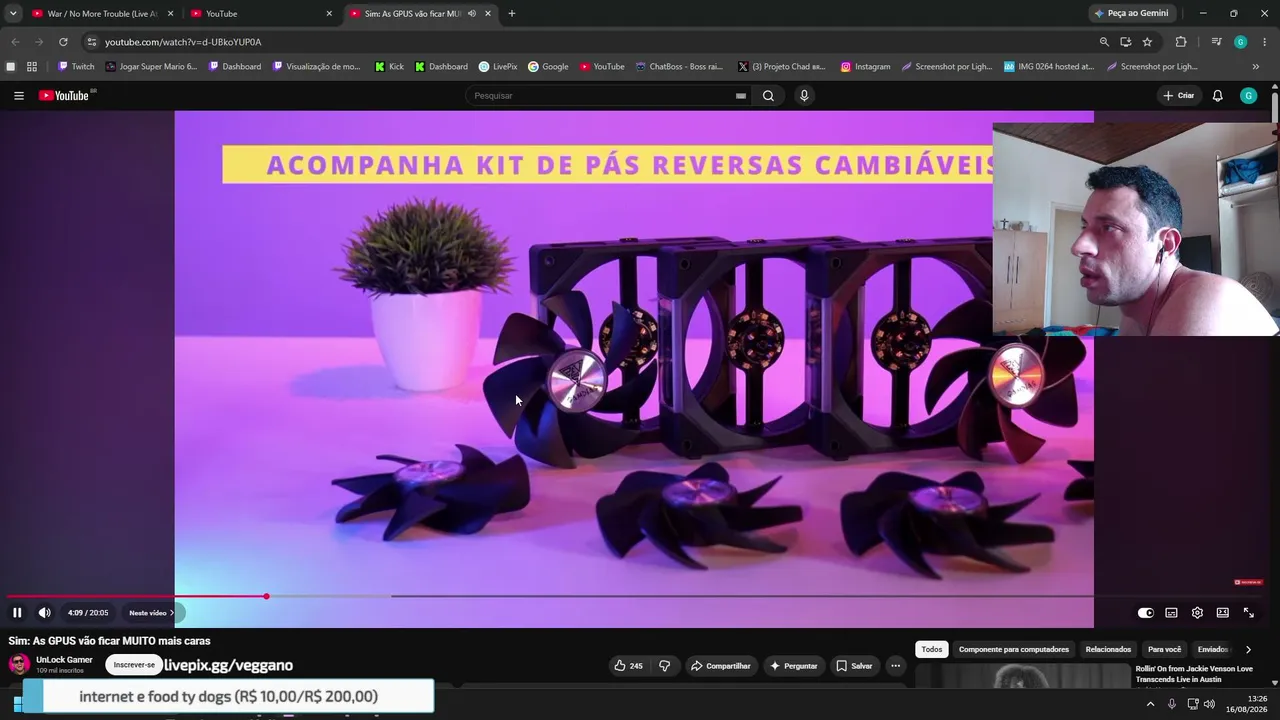
Task: Select the 'Relacionados' filter chip
Action: click(x=1108, y=650)
